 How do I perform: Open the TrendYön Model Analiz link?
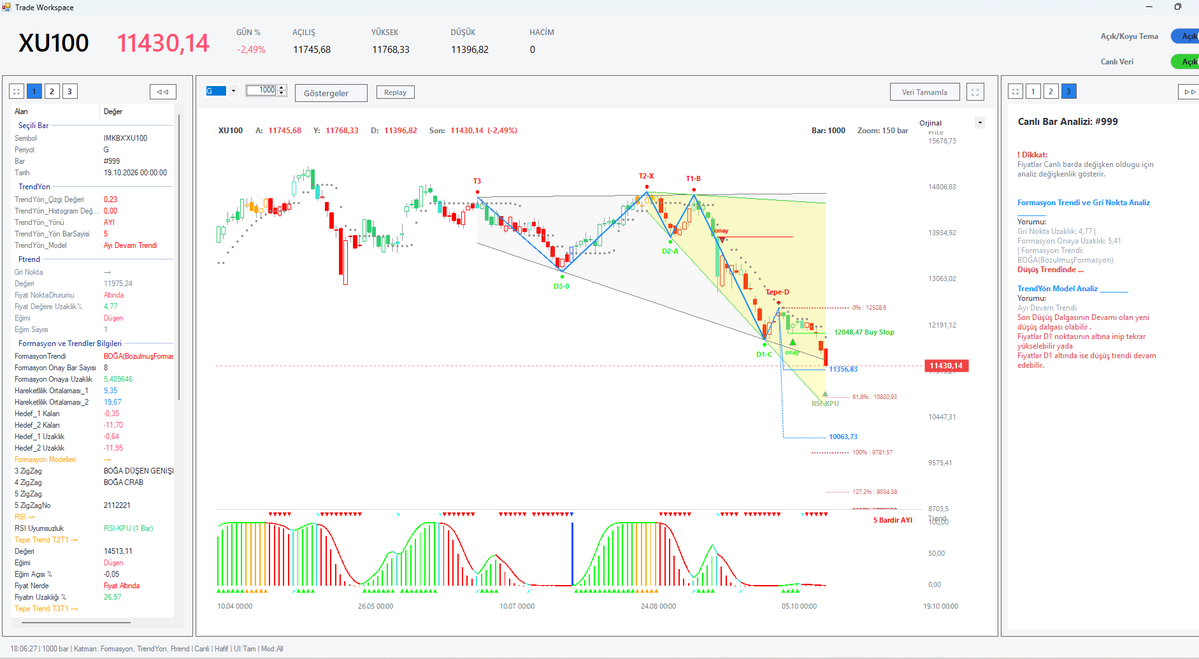coord(1072,289)
